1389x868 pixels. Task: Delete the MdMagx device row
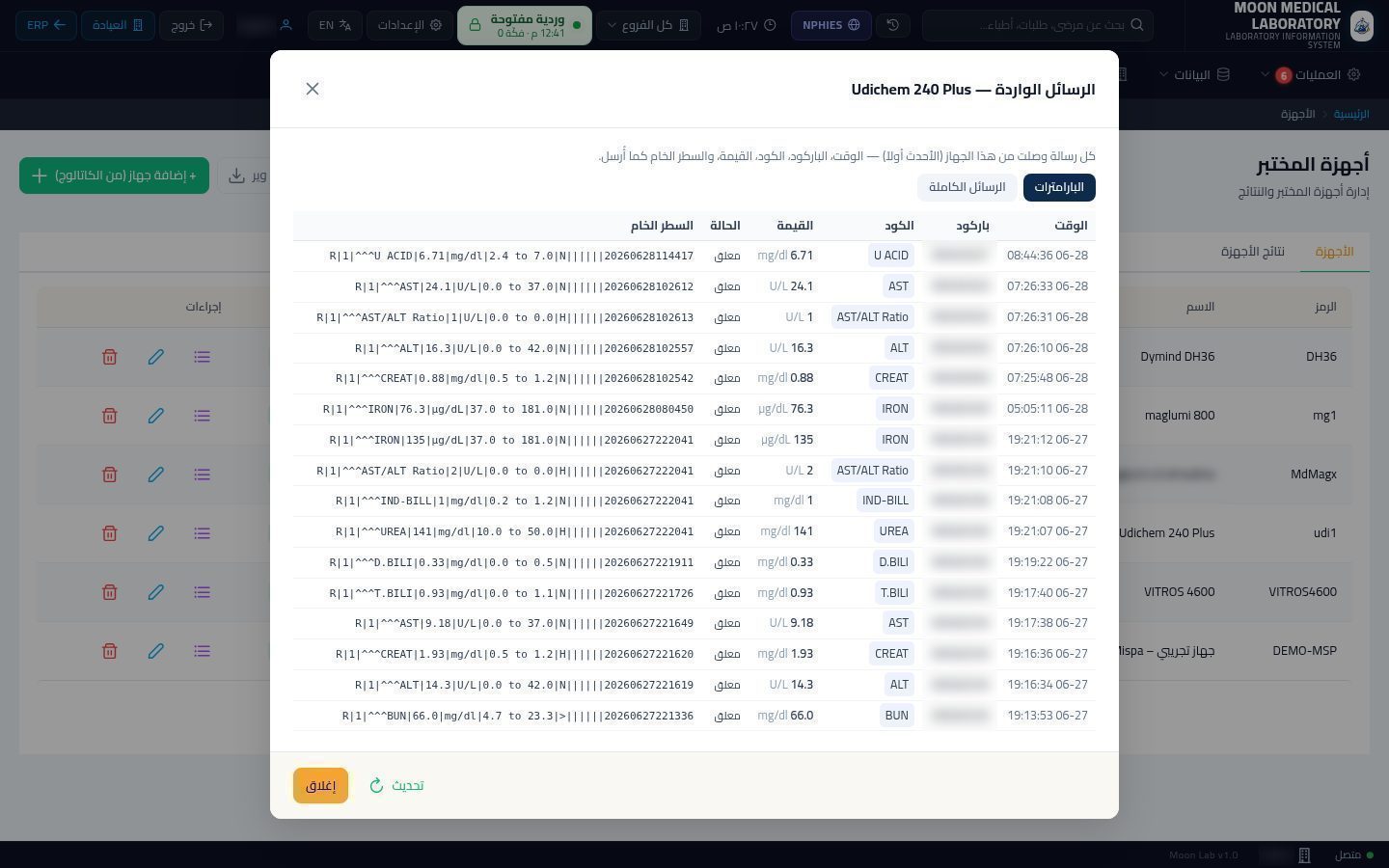pos(110,475)
